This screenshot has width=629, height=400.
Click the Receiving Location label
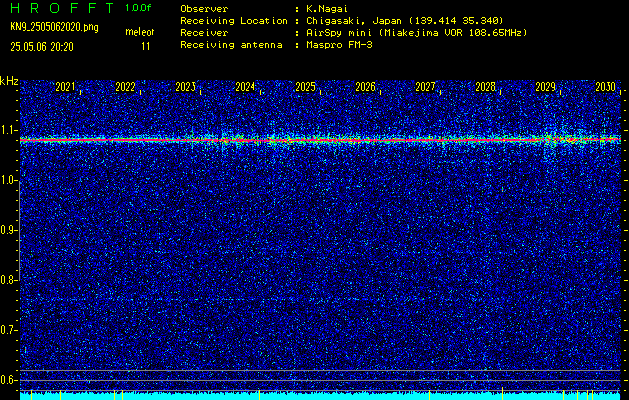234,21
